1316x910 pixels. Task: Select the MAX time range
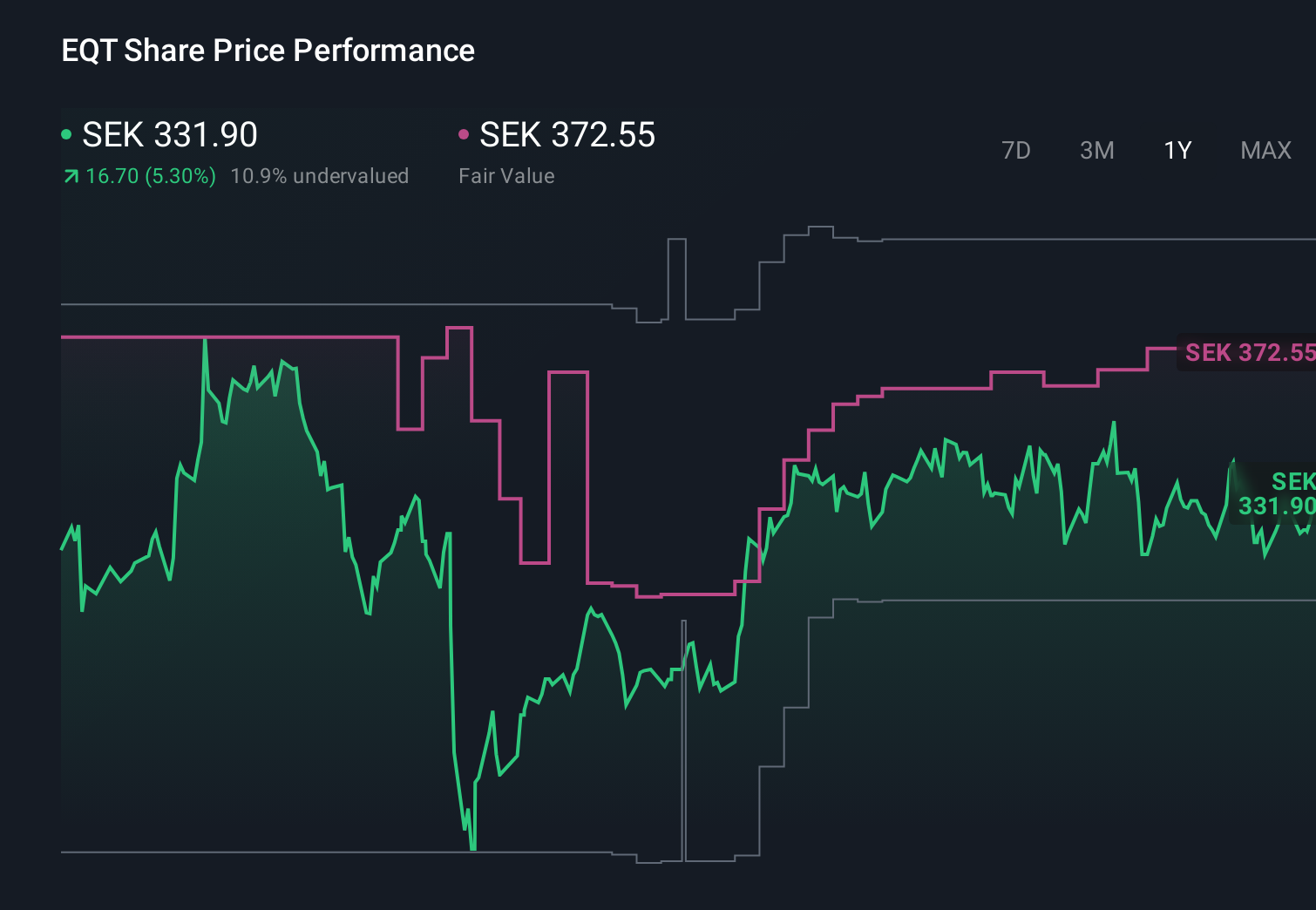(x=1265, y=150)
